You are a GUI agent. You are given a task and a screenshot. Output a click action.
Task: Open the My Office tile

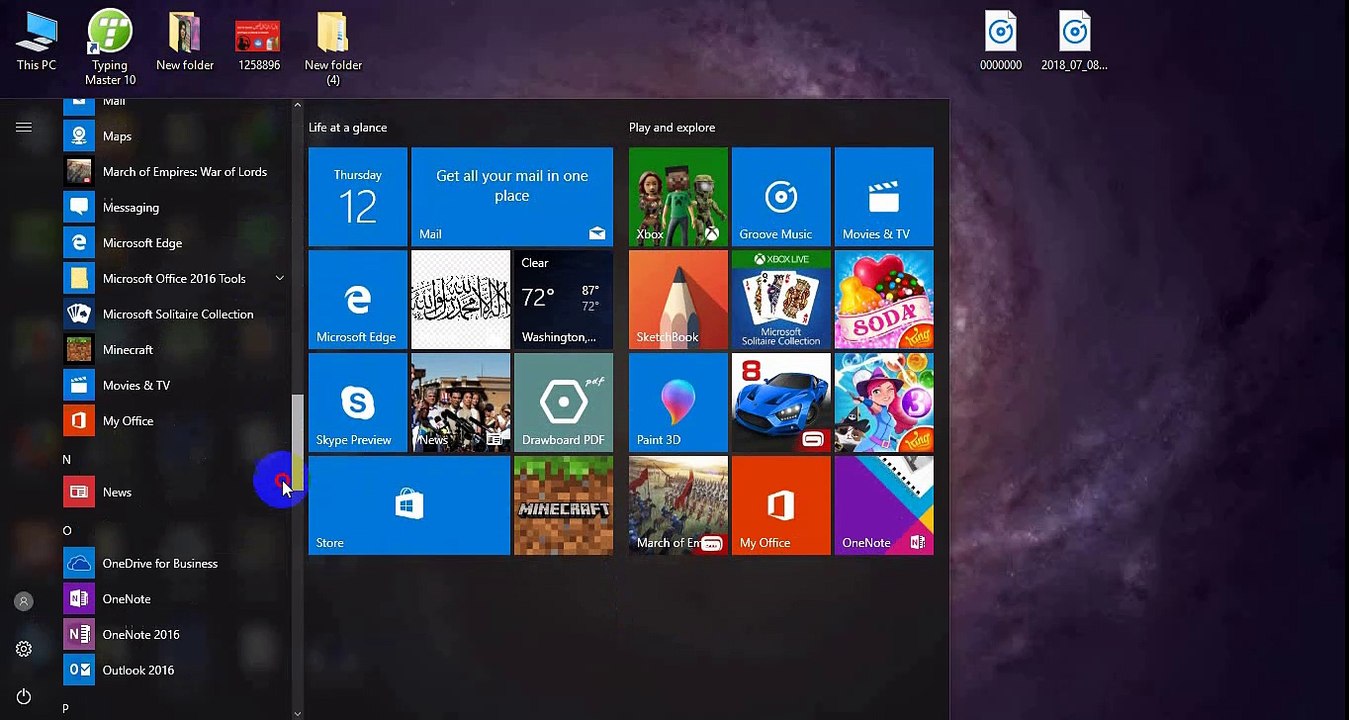pyautogui.click(x=781, y=506)
